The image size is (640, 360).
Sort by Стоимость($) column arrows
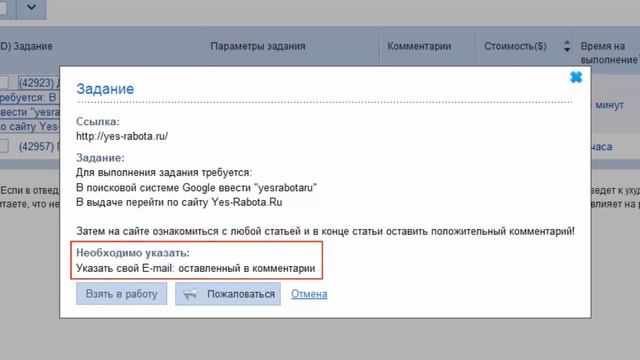pyautogui.click(x=567, y=46)
